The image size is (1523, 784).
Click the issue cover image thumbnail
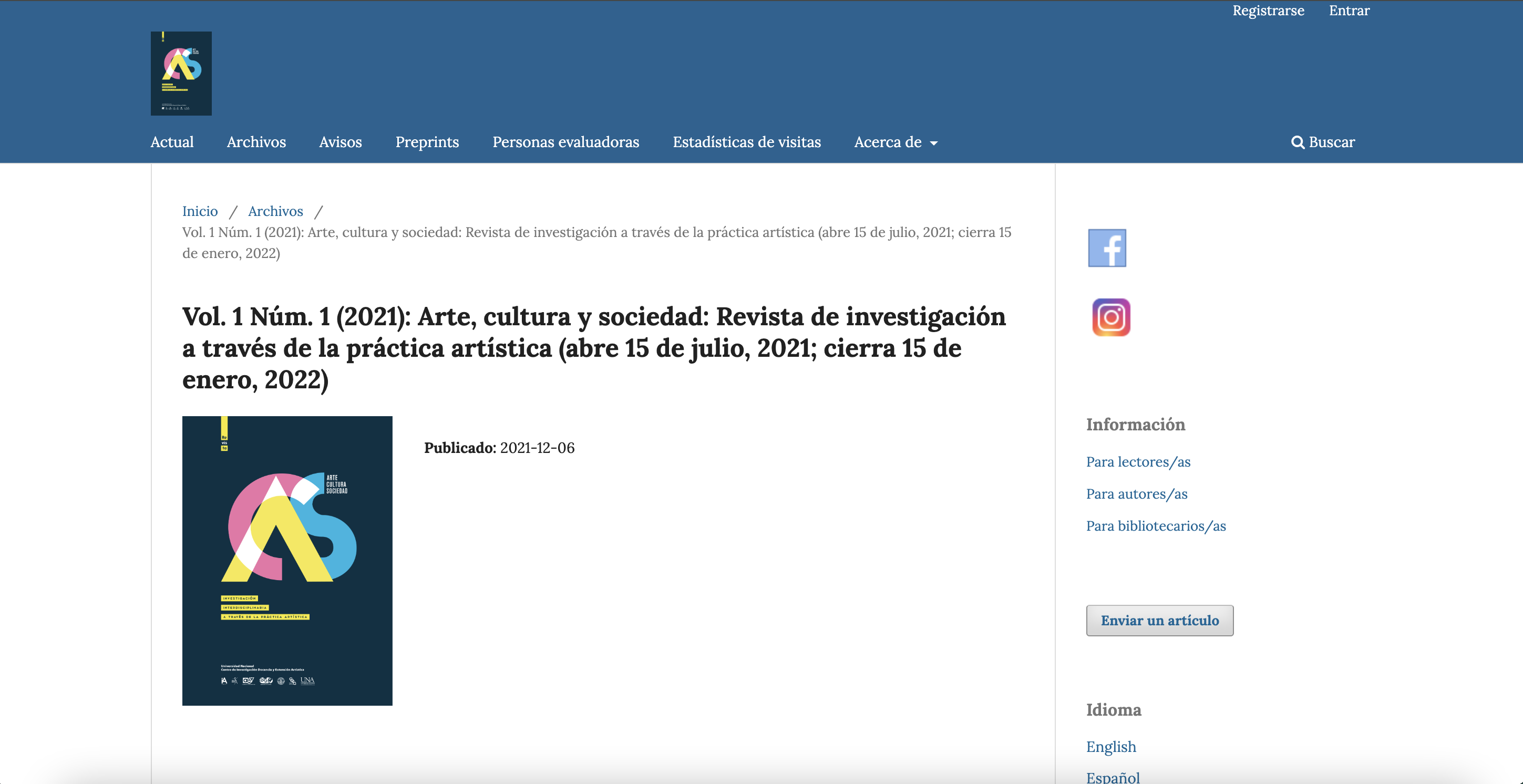pos(287,561)
